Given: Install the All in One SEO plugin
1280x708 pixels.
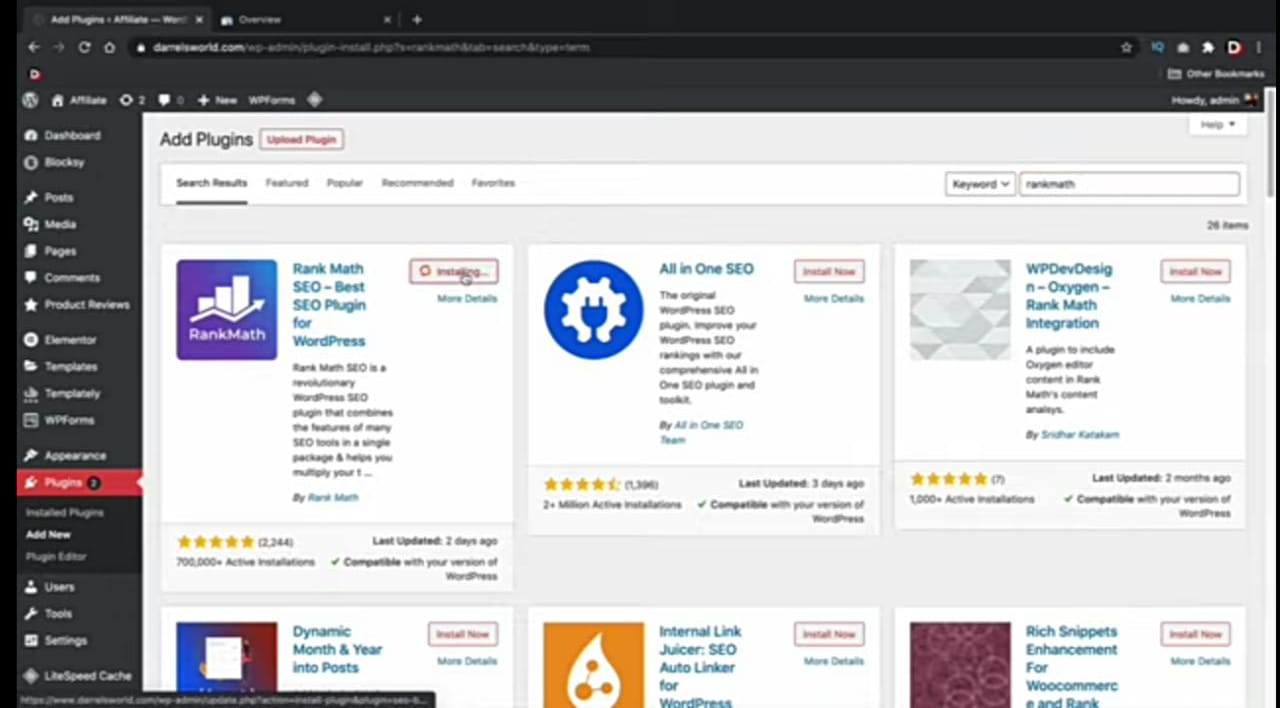Looking at the screenshot, I should [x=829, y=271].
